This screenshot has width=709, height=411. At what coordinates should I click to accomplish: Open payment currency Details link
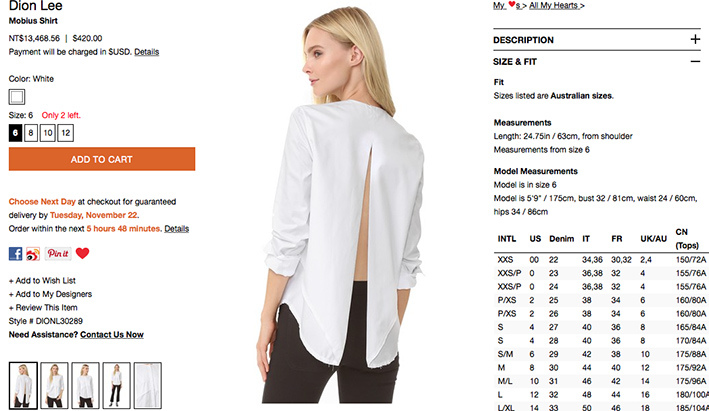(147, 52)
